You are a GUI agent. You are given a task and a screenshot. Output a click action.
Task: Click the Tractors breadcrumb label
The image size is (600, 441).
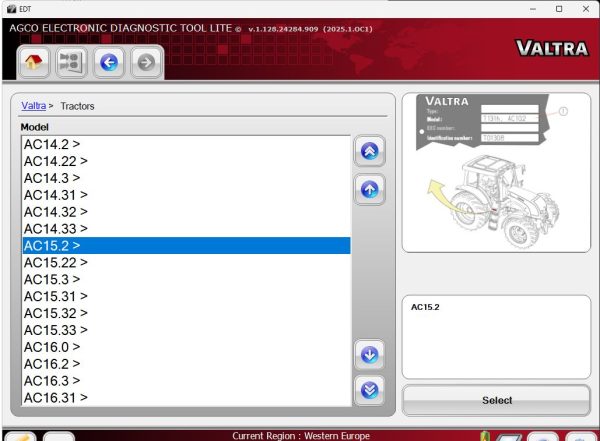(77, 106)
